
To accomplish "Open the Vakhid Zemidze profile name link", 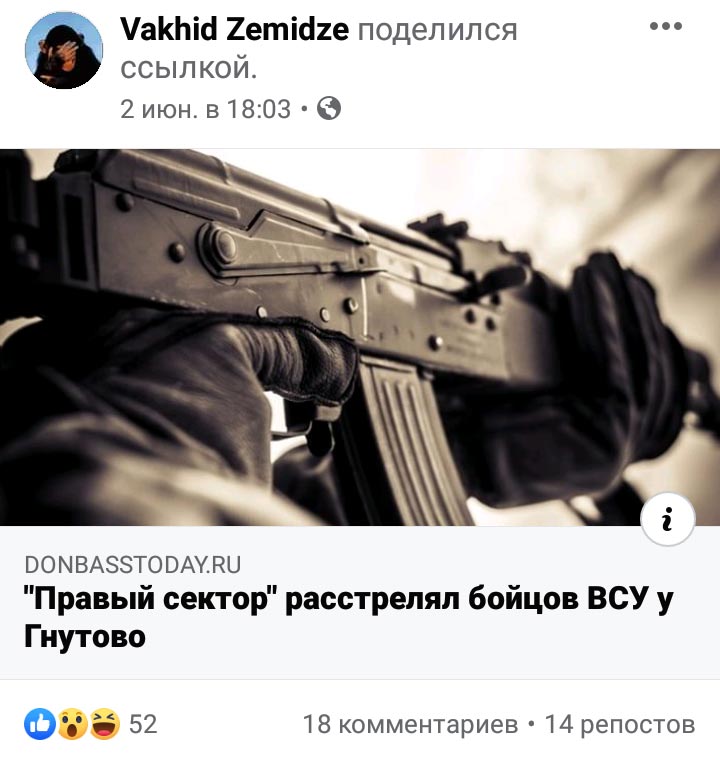I will click(234, 29).
